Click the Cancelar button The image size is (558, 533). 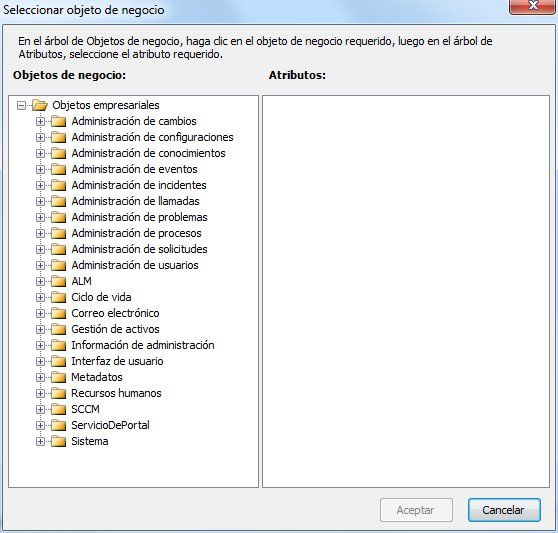[x=504, y=510]
